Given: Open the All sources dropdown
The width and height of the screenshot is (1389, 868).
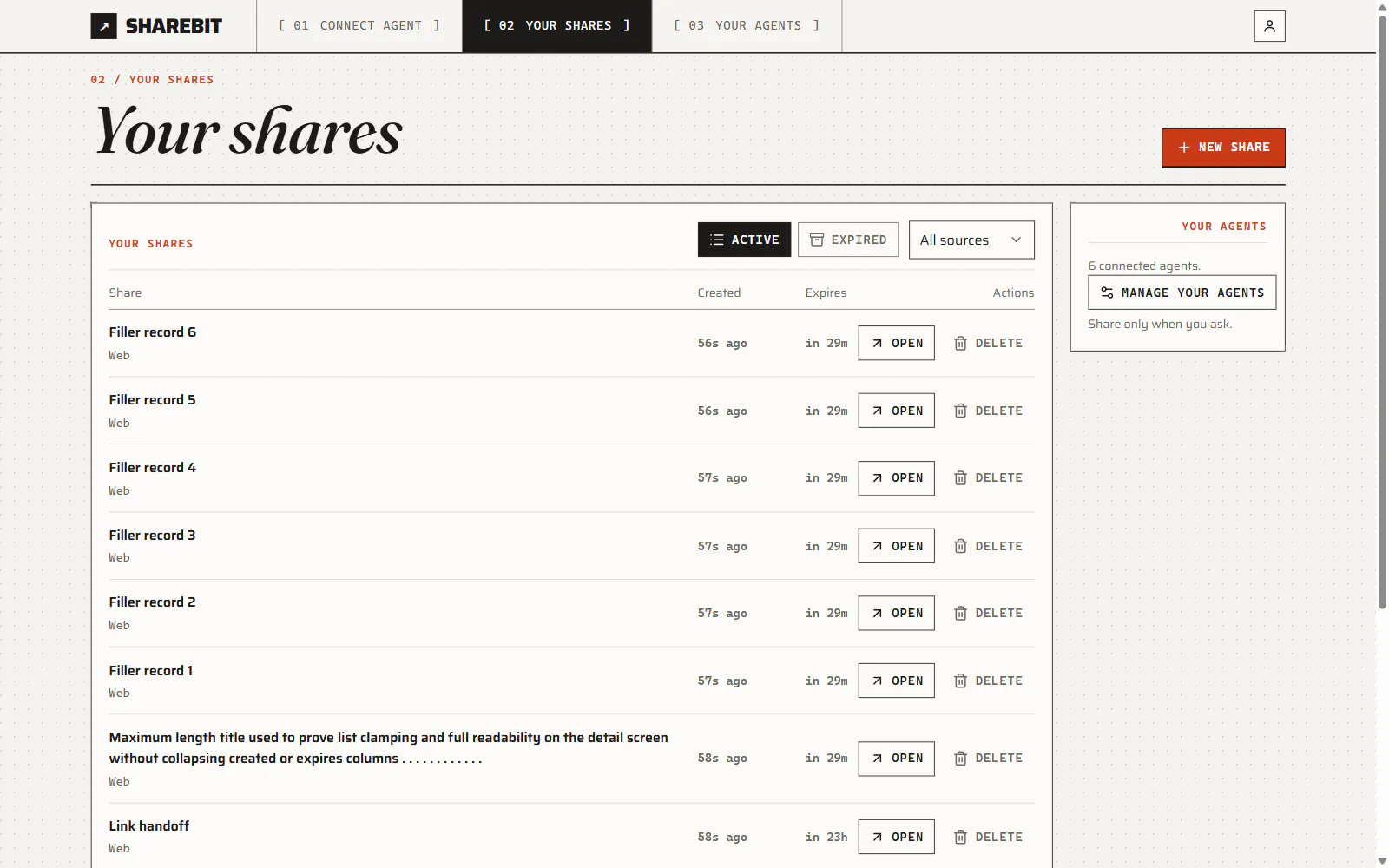Looking at the screenshot, I should 971,240.
